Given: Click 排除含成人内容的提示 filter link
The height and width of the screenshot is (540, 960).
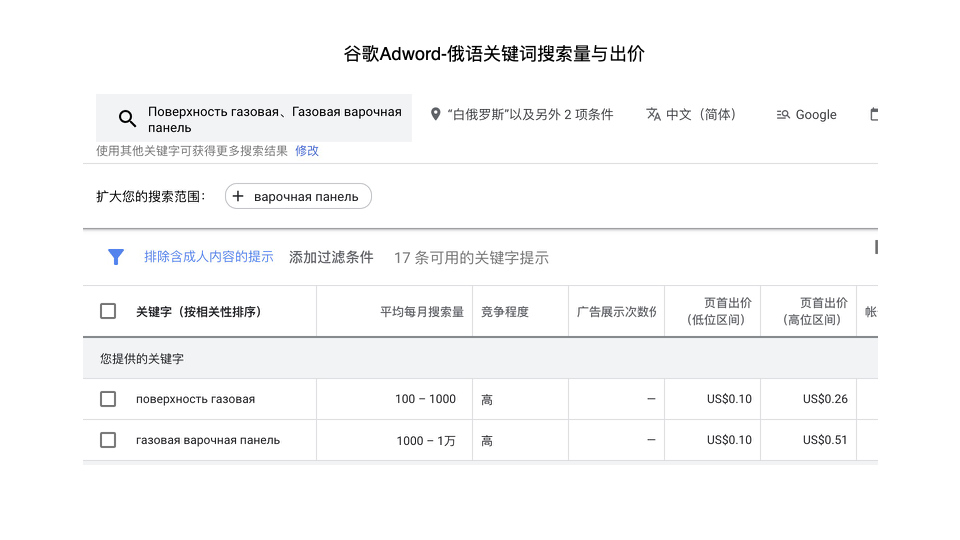Looking at the screenshot, I should 209,257.
